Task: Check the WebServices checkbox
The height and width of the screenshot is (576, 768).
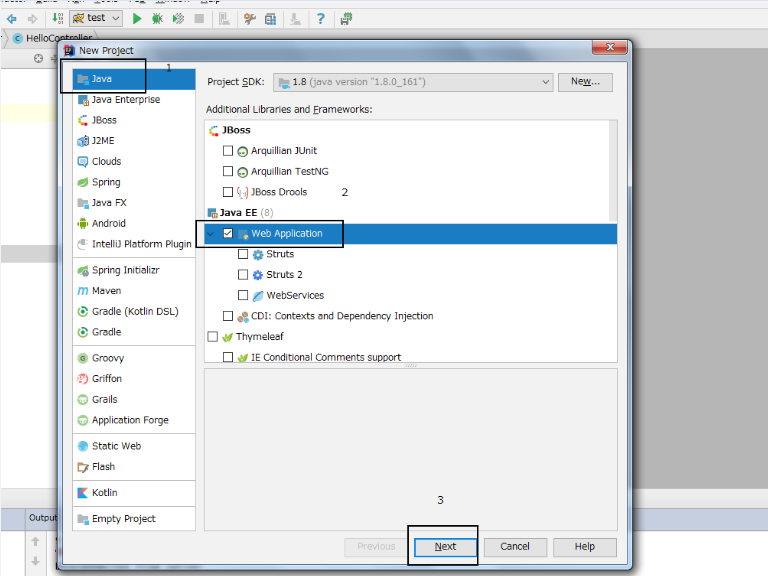Action: 243,295
